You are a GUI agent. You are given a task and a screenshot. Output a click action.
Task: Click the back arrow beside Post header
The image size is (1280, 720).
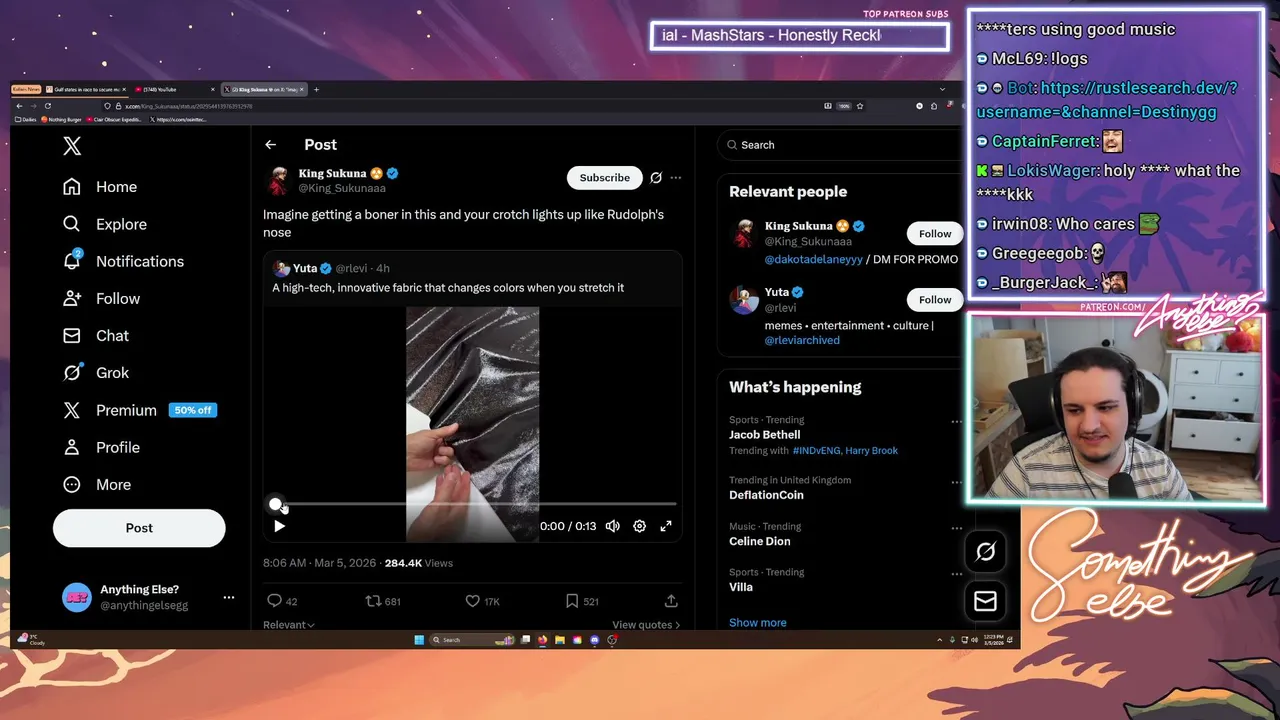[x=270, y=145]
